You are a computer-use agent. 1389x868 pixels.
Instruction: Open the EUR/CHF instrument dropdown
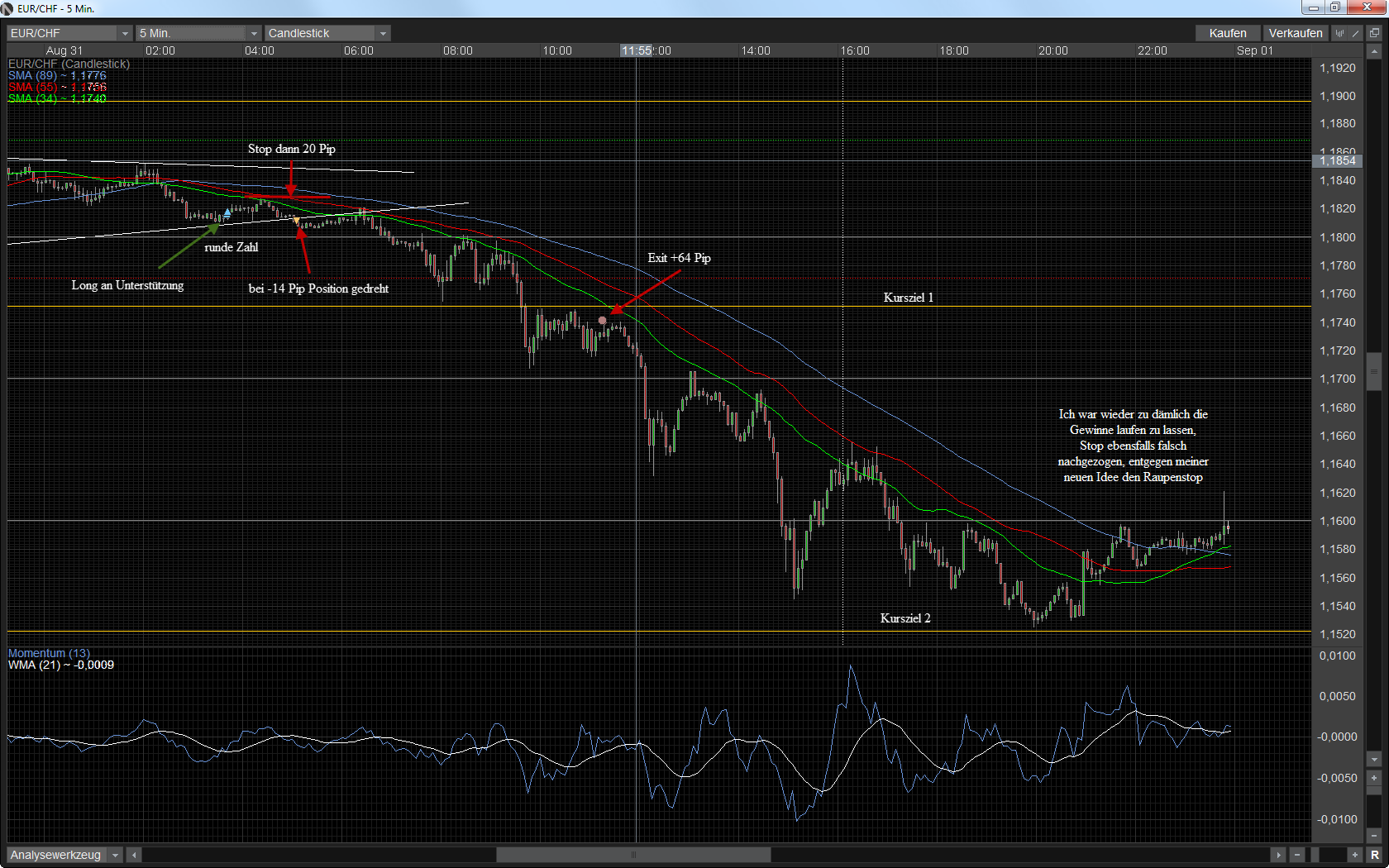69,33
